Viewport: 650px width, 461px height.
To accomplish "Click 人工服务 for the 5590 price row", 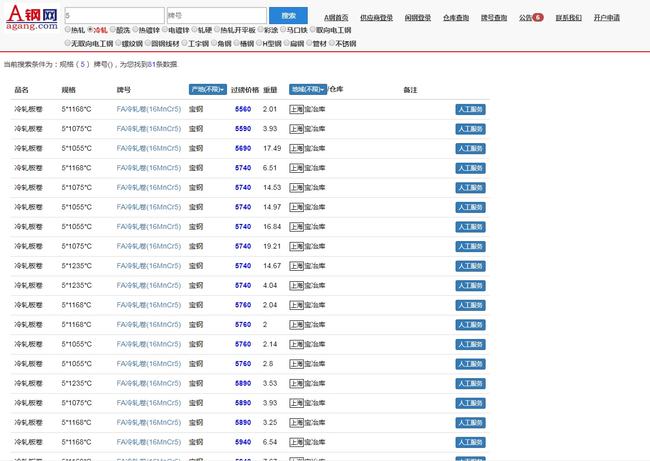I will tap(471, 129).
